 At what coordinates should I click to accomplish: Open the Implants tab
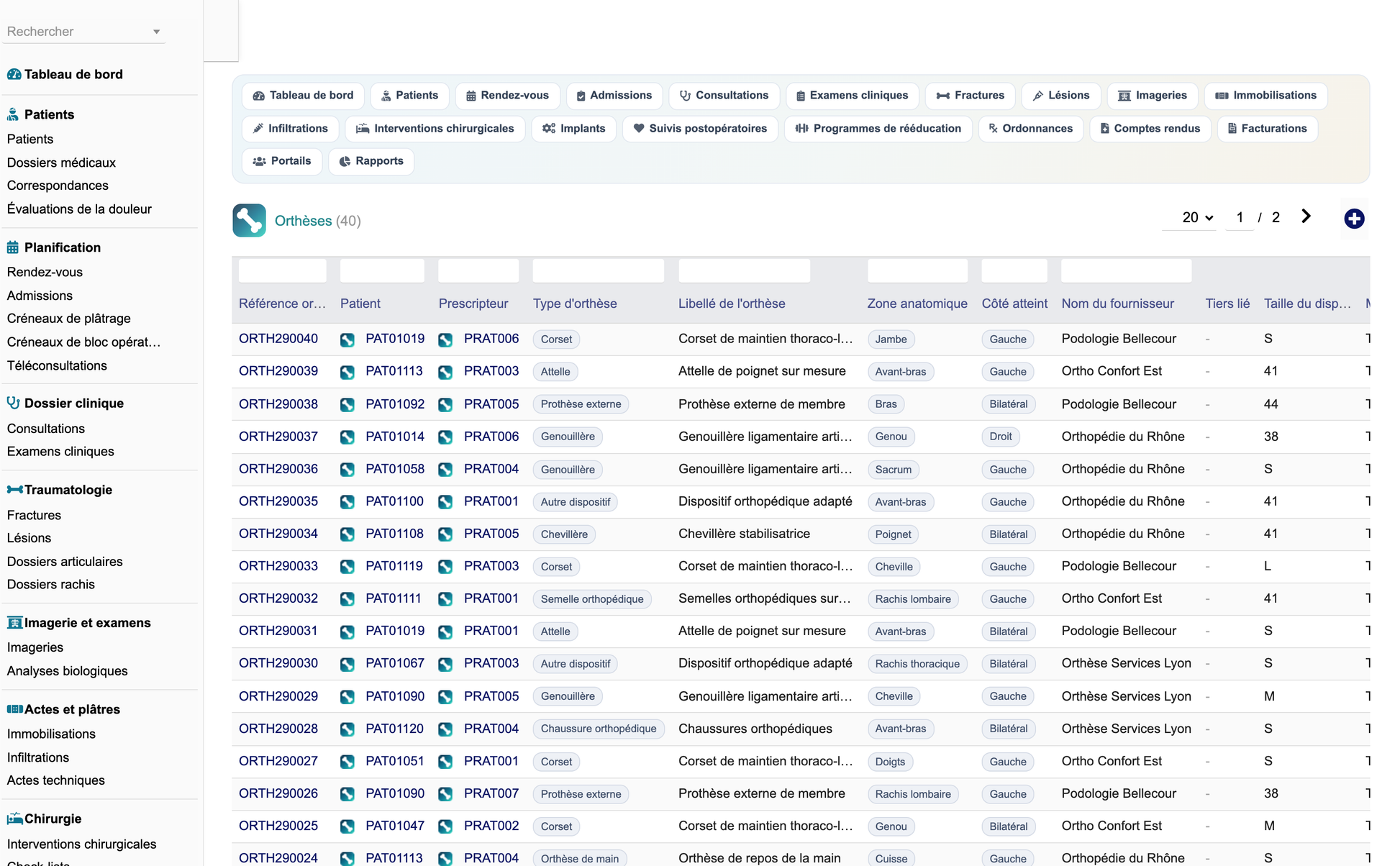click(573, 129)
